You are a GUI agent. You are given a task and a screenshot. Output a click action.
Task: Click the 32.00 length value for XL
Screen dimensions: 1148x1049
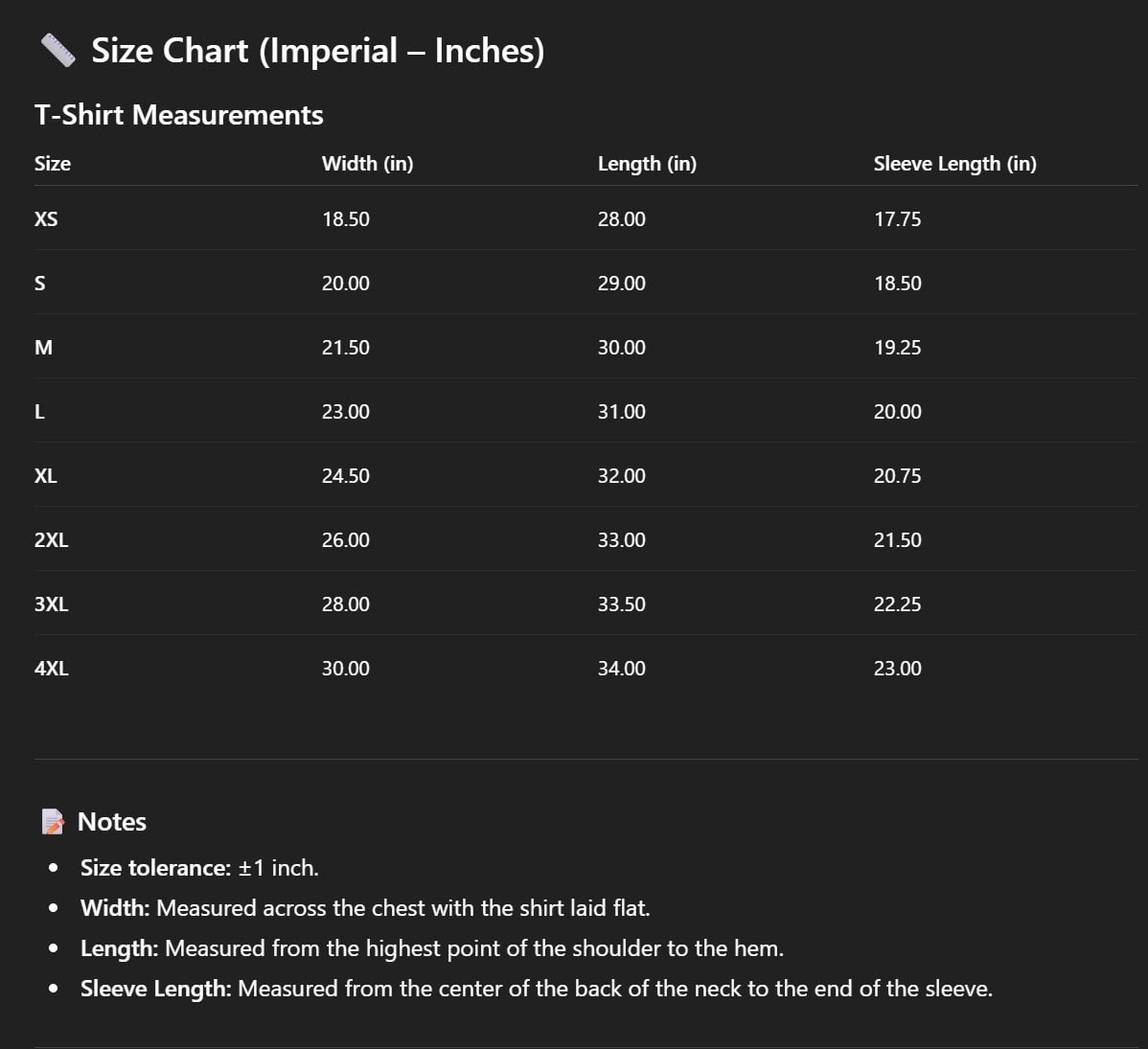tap(621, 476)
